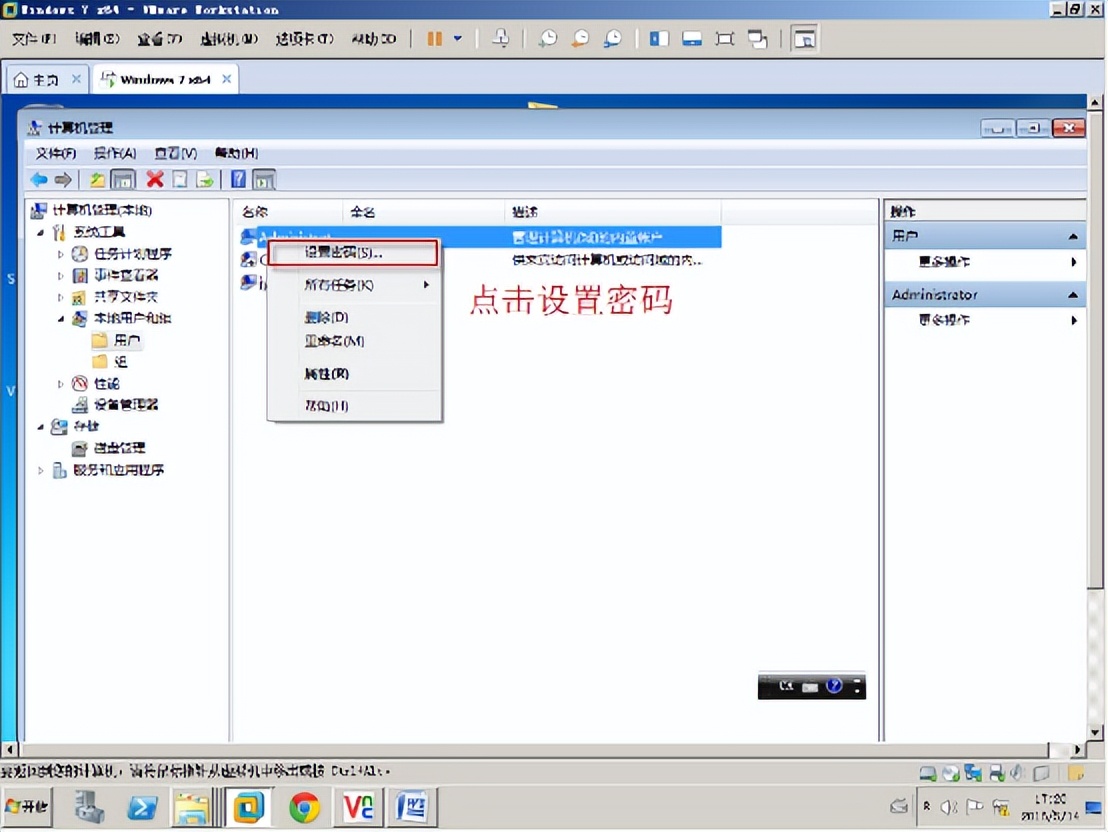Click the red X delete icon on console toolbar
This screenshot has width=1108, height=832.
[153, 178]
